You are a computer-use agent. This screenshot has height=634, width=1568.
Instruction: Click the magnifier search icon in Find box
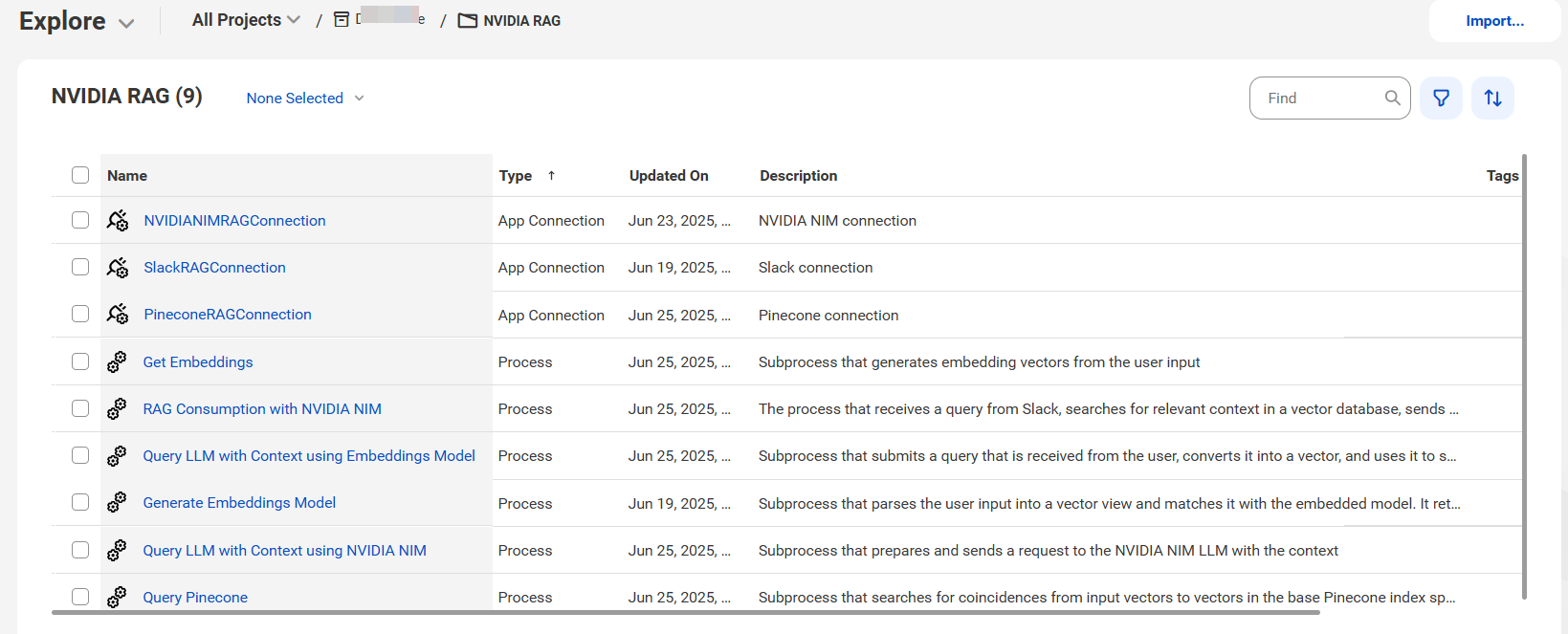coord(1392,98)
